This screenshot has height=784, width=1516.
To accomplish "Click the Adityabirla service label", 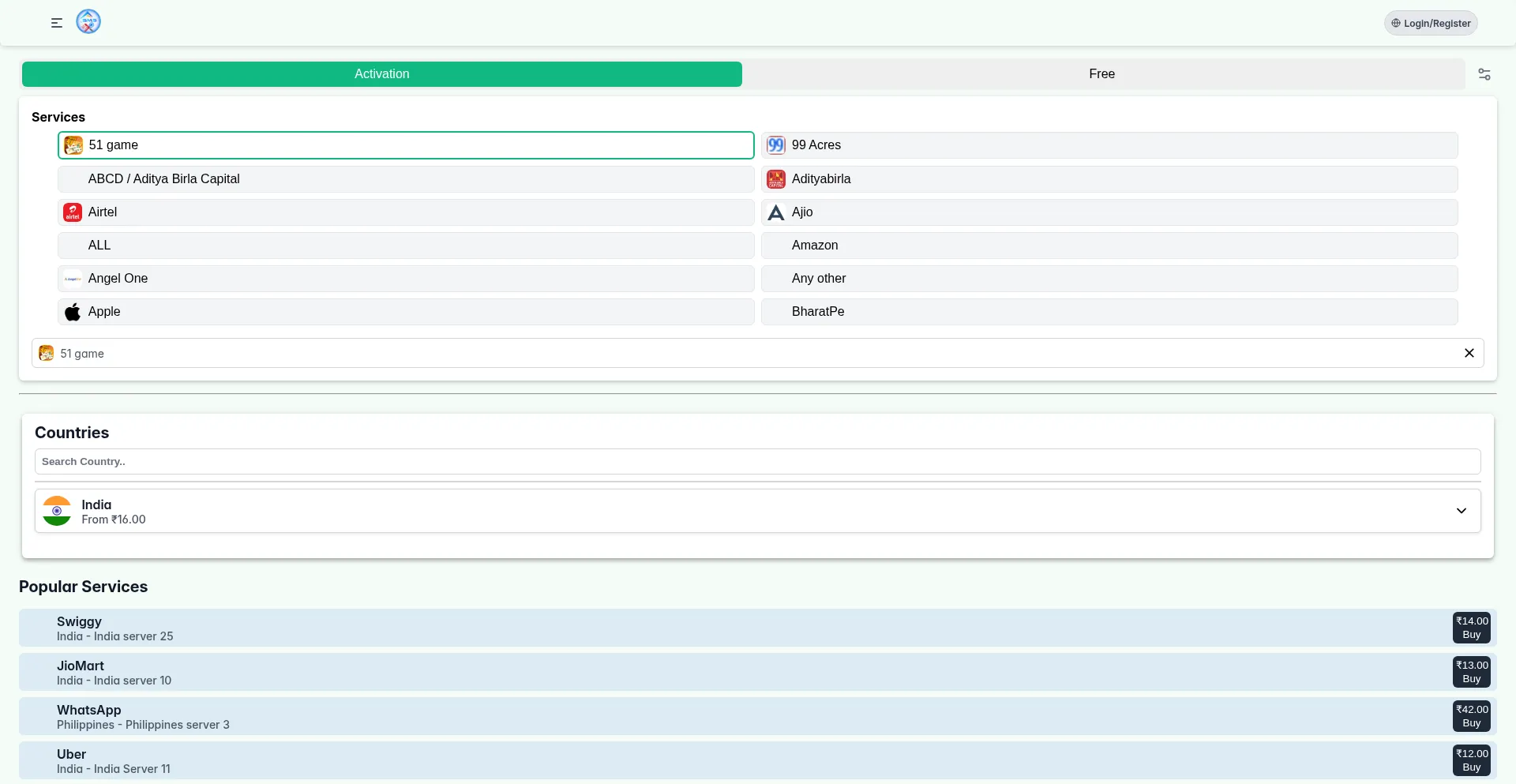I will (821, 179).
